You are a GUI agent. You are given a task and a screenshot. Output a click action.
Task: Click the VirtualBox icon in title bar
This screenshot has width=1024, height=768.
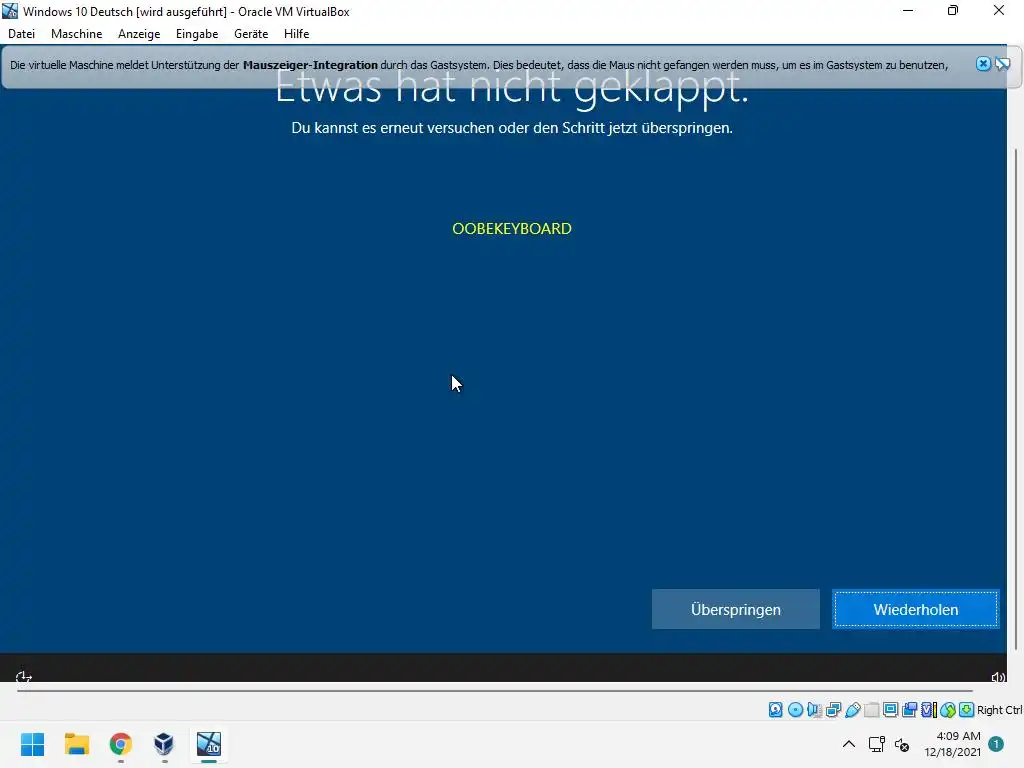tap(10, 11)
